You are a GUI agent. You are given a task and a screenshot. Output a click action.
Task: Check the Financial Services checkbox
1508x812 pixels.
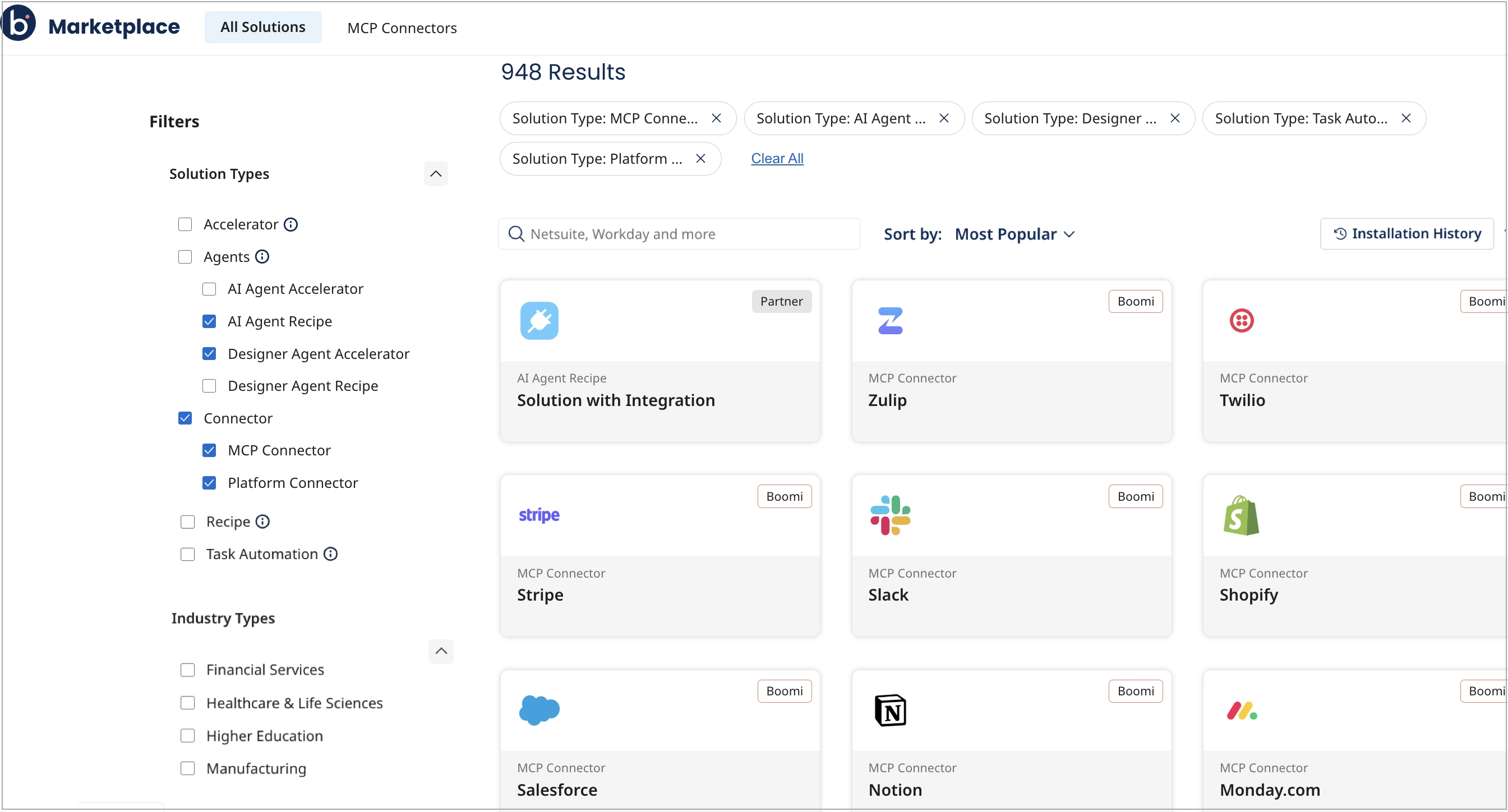(x=187, y=670)
